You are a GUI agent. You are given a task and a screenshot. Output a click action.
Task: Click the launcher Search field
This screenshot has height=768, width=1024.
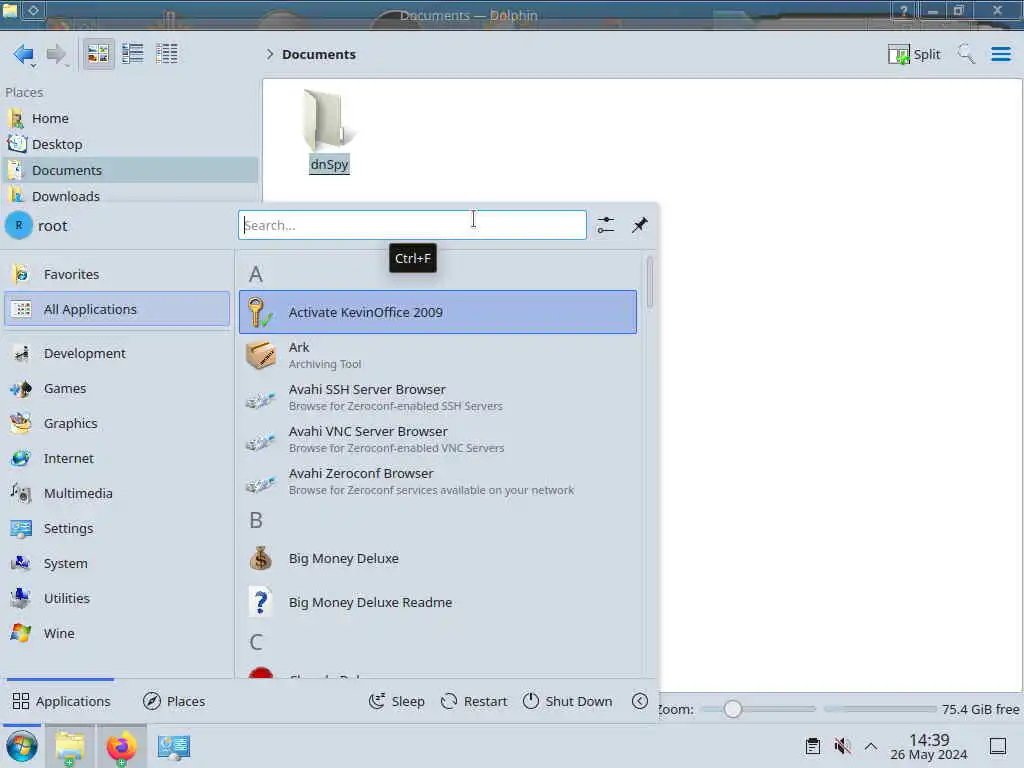[x=412, y=225]
